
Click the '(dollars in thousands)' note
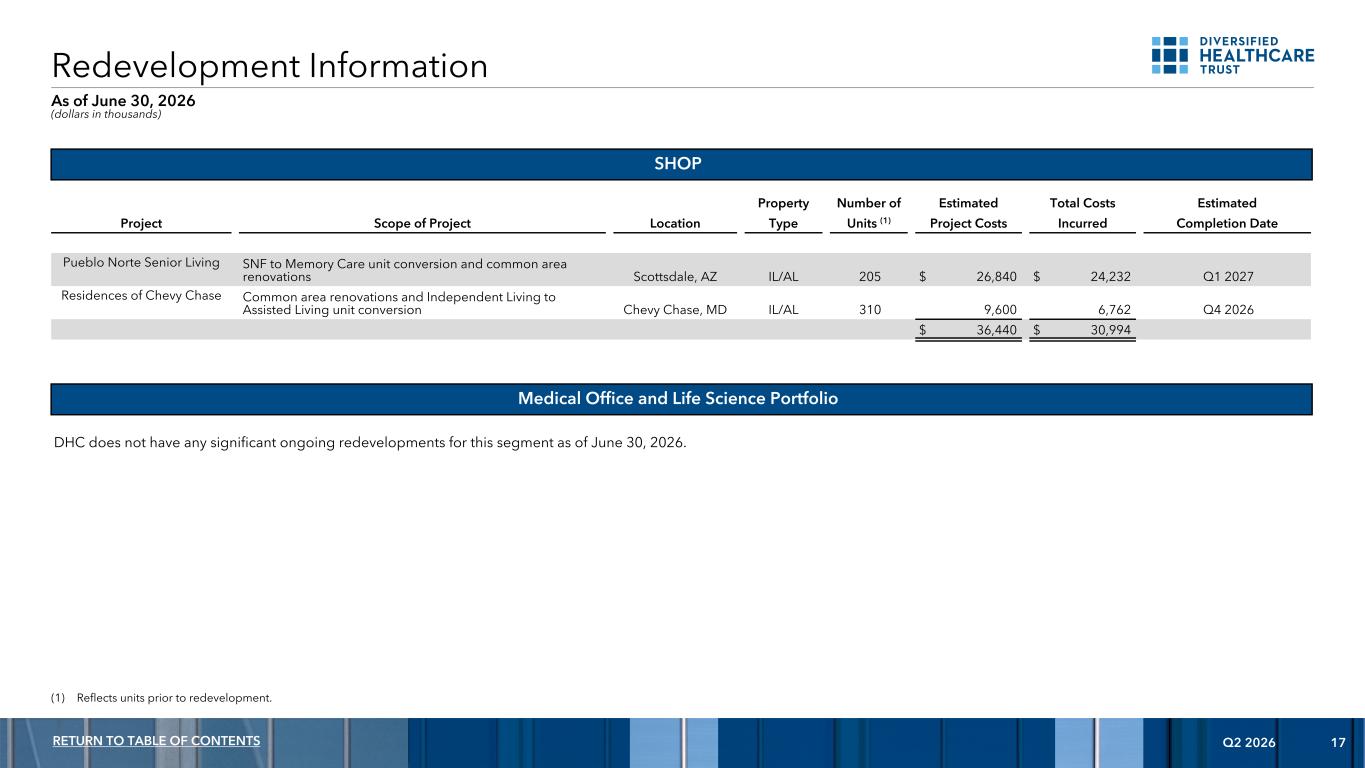(107, 114)
